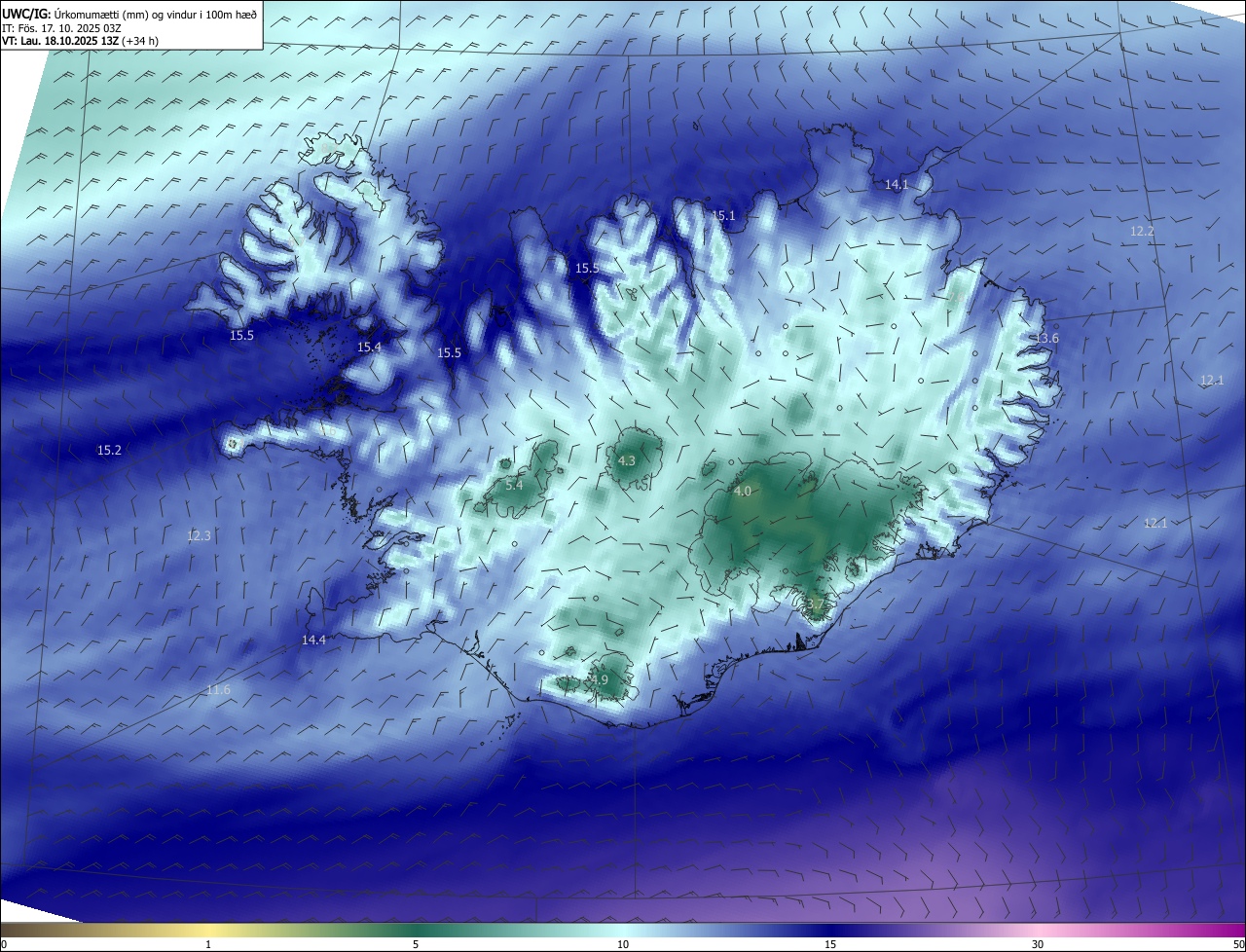Click the '30' tick on the color scale
The image size is (1246, 952).
(1038, 944)
